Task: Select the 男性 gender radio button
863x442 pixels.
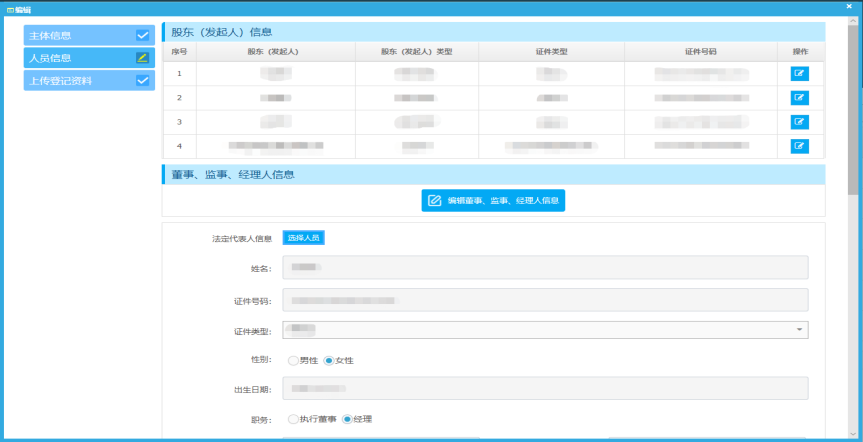Action: [x=293, y=360]
